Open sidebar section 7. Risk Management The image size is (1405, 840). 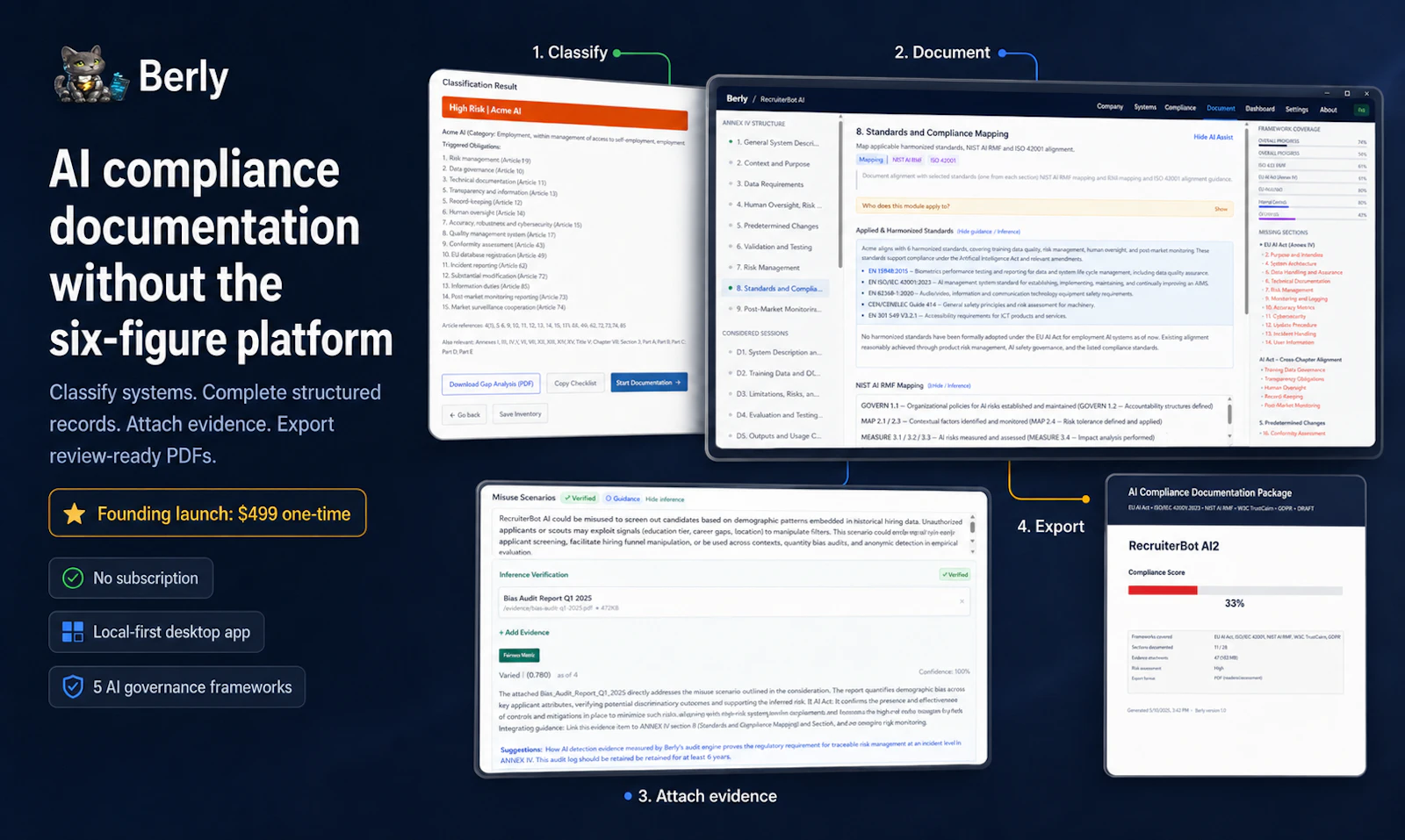point(767,268)
